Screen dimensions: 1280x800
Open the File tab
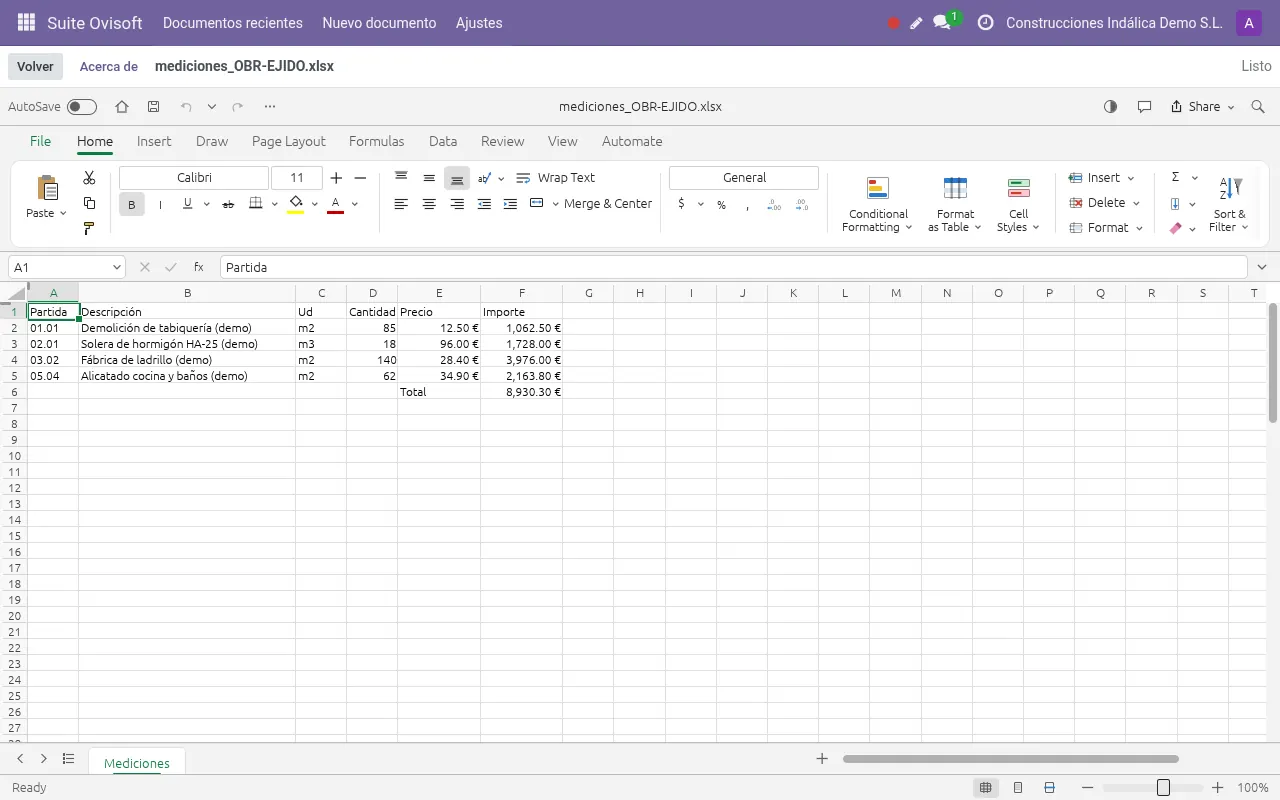[40, 141]
